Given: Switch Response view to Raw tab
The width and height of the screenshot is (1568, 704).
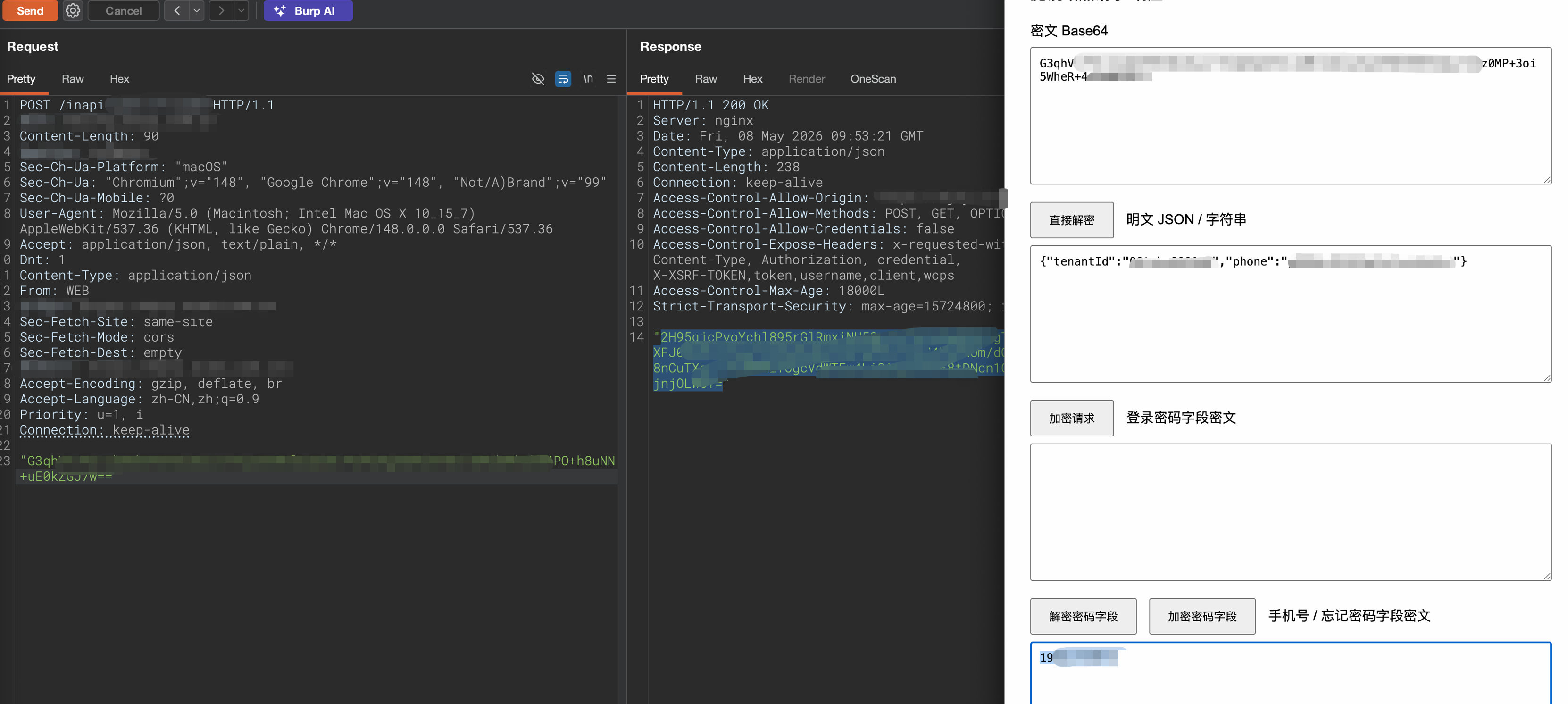Looking at the screenshot, I should coord(706,79).
